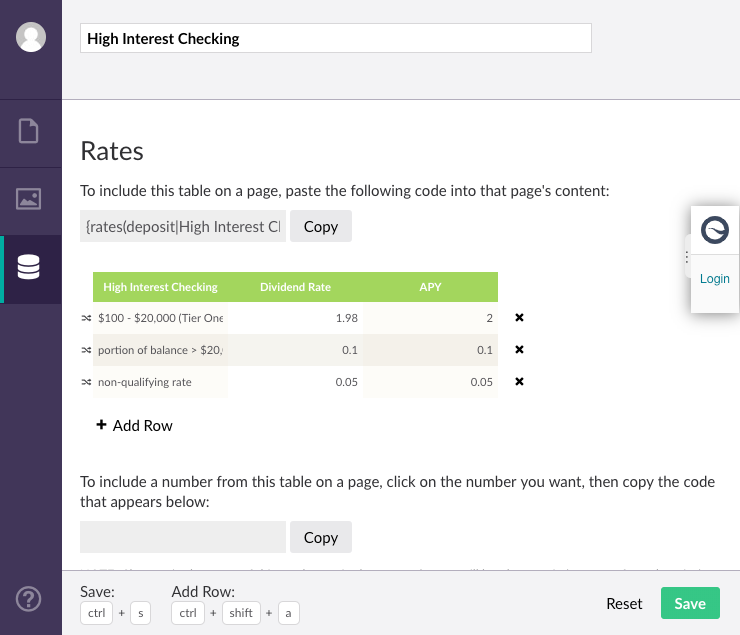Screen dimensions: 740x635
Task: Click the APY column header
Action: [x=430, y=287]
